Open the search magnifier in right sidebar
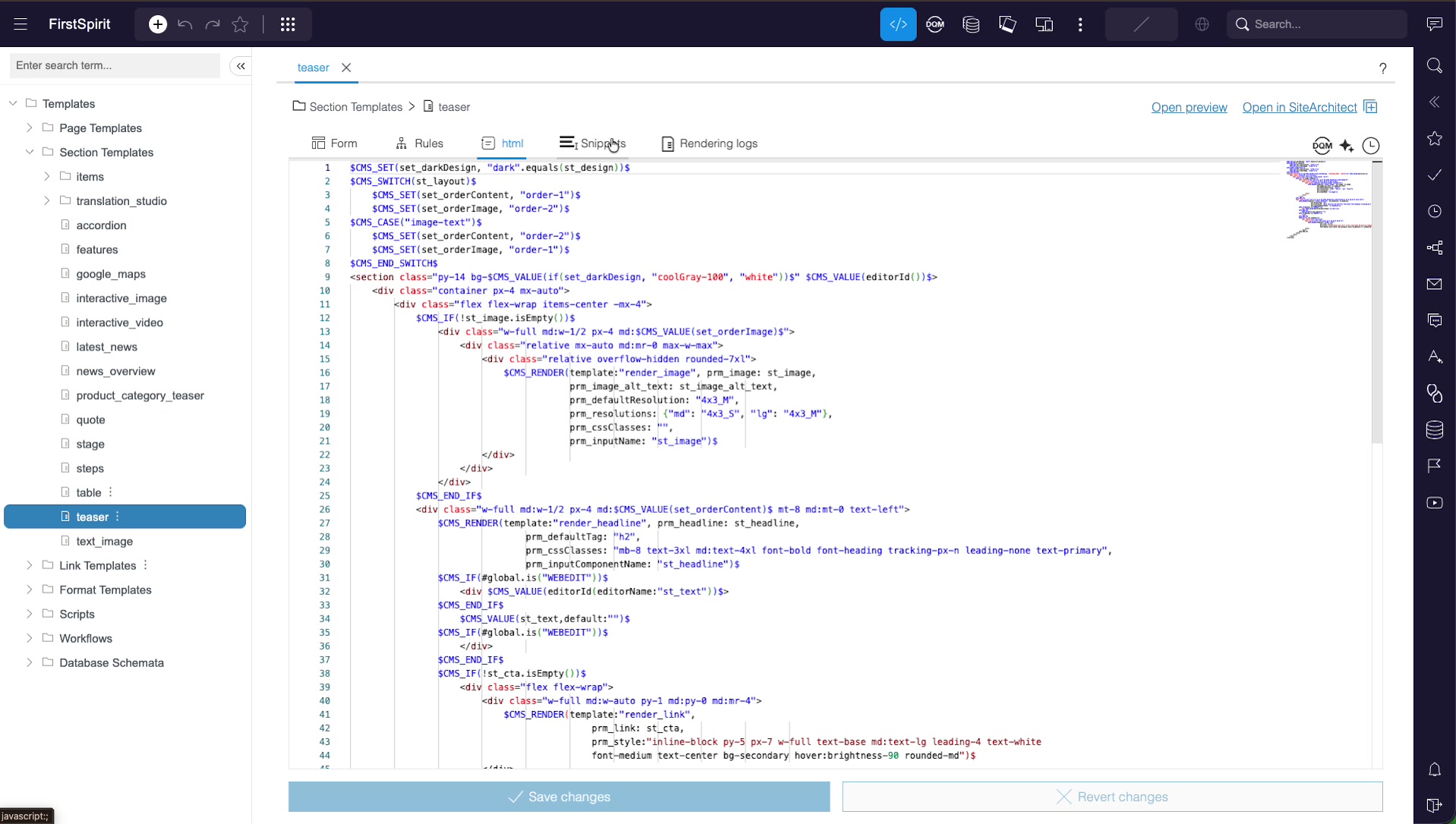The width and height of the screenshot is (1456, 824). click(1434, 65)
